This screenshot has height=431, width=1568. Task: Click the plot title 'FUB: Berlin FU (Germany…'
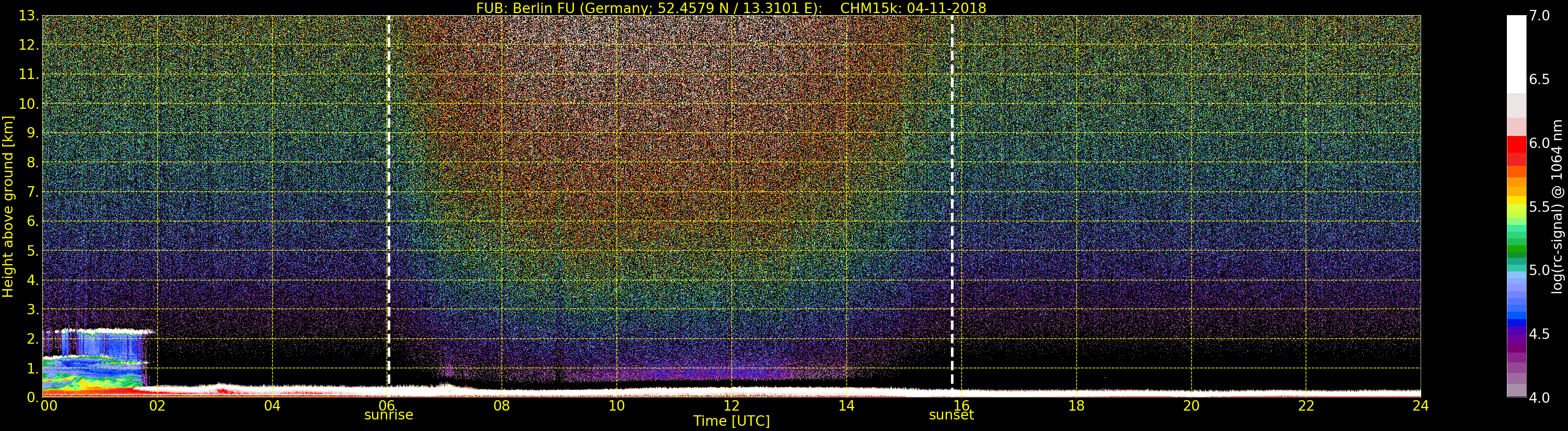pyautogui.click(x=731, y=8)
